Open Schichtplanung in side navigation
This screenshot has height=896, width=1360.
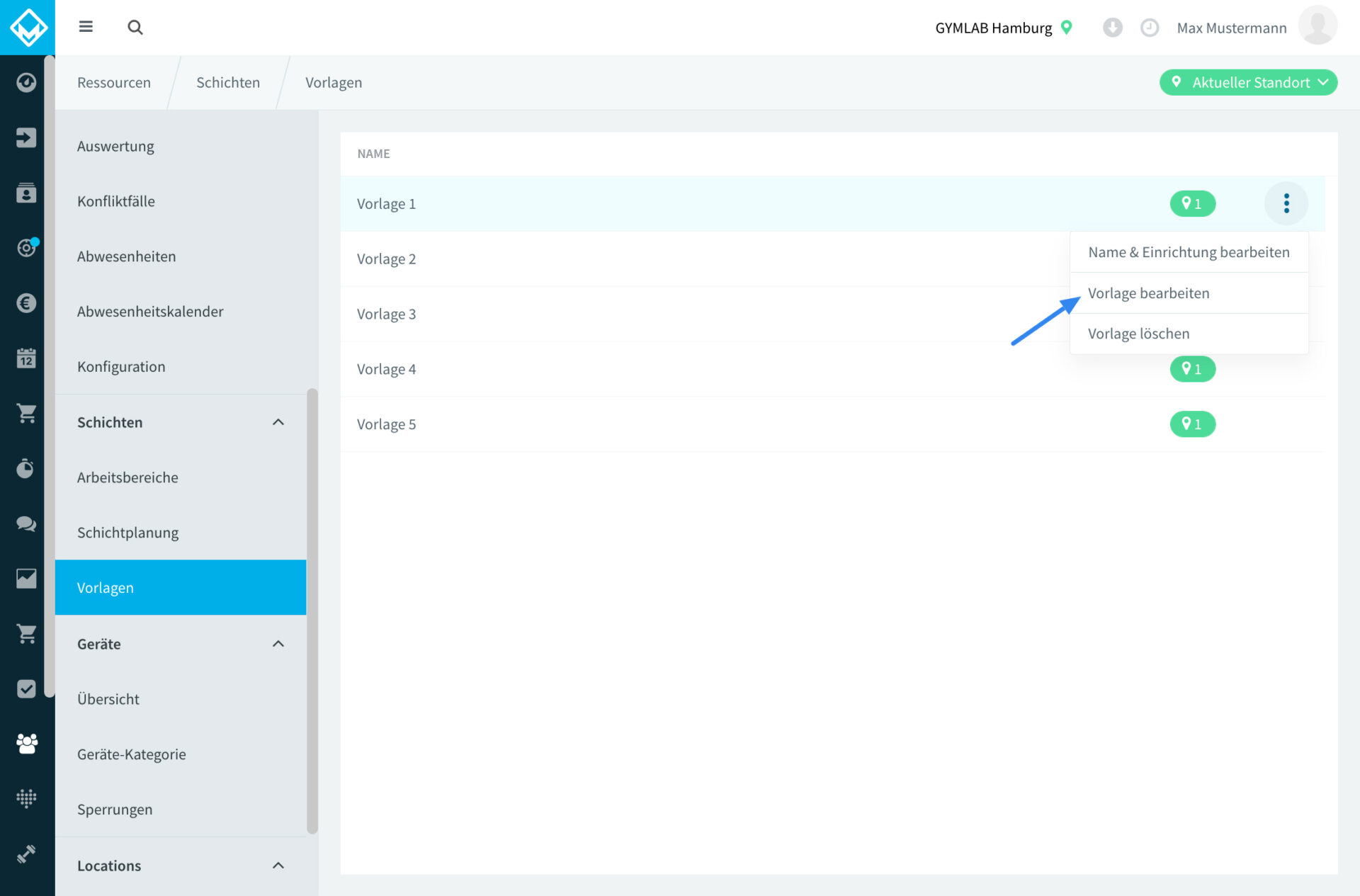pyautogui.click(x=127, y=533)
